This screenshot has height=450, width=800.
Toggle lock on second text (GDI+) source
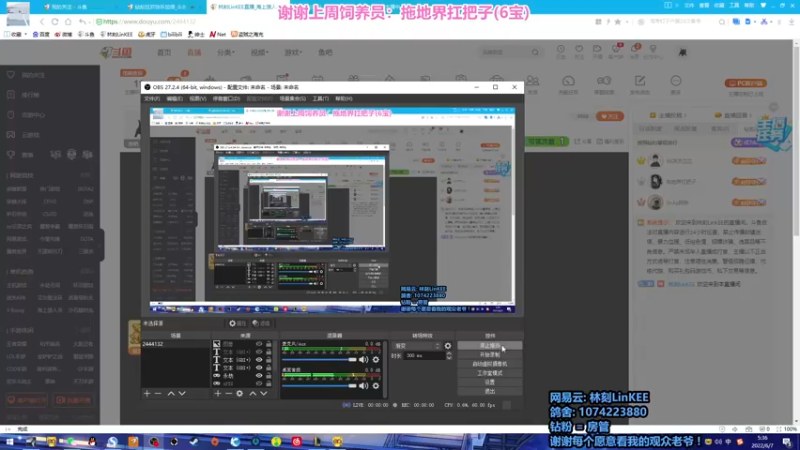pos(268,360)
